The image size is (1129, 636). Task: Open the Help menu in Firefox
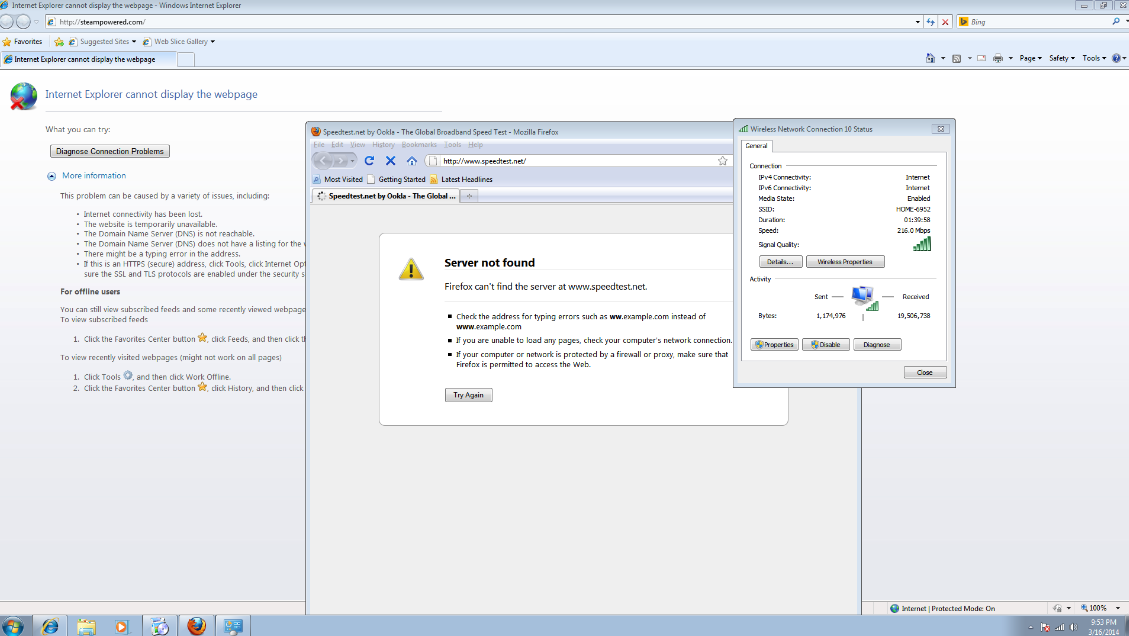pyautogui.click(x=475, y=145)
